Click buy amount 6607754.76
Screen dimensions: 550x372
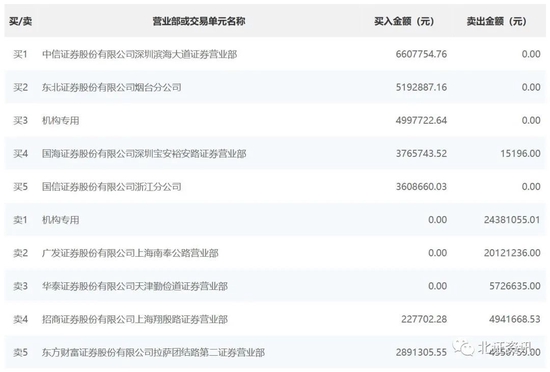click(421, 54)
